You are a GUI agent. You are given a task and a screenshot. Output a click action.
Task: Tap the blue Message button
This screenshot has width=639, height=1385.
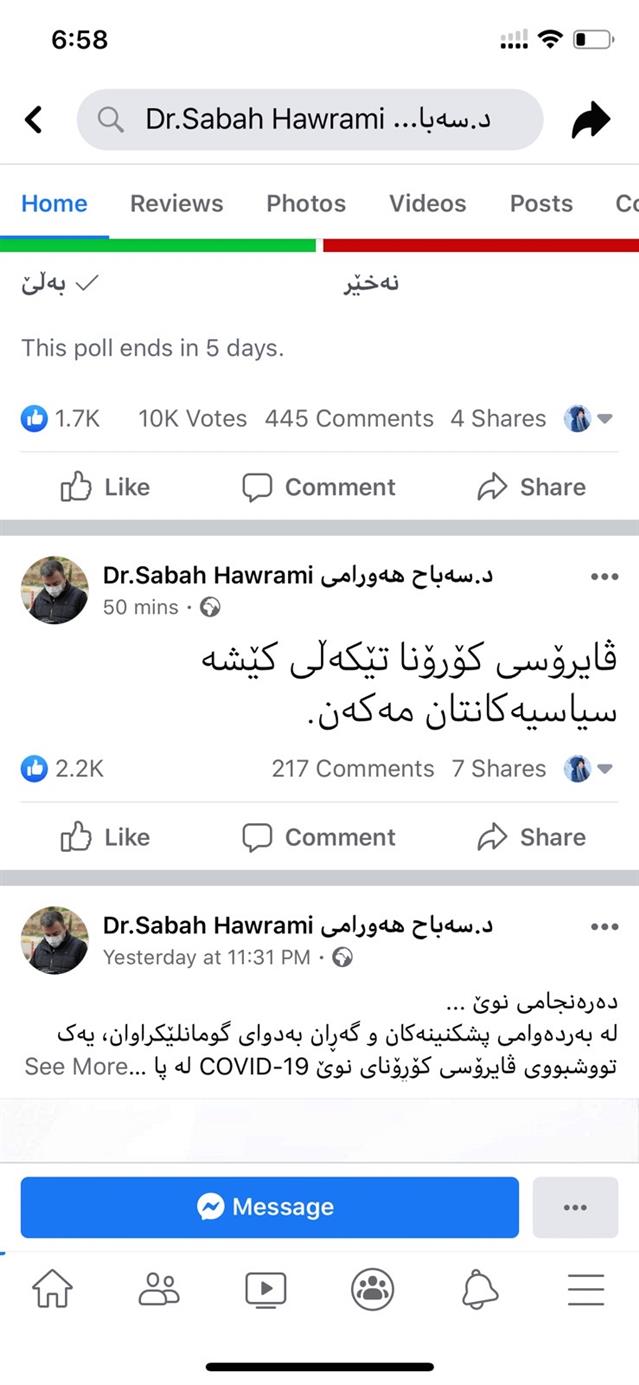click(x=269, y=1207)
